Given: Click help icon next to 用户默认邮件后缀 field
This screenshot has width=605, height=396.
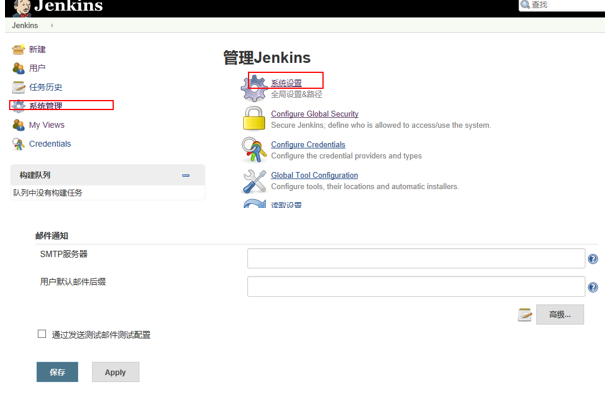Looking at the screenshot, I should click(x=593, y=287).
